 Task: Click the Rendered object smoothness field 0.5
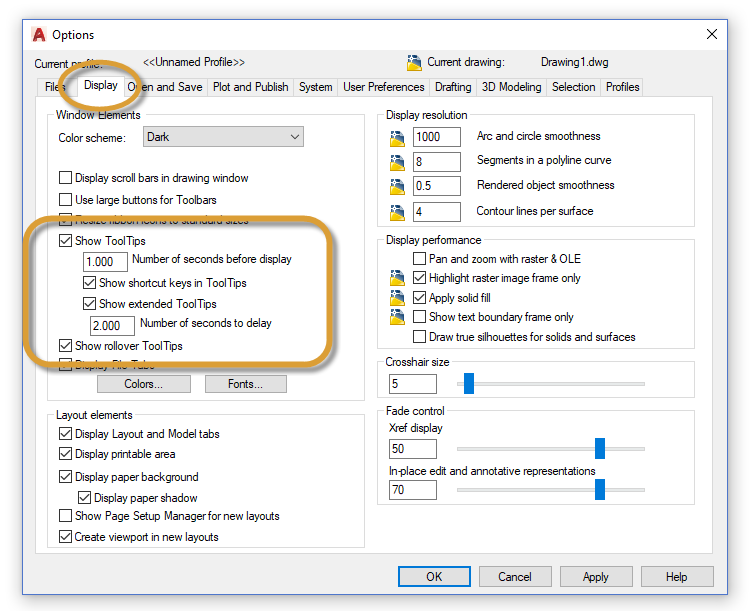(x=437, y=186)
